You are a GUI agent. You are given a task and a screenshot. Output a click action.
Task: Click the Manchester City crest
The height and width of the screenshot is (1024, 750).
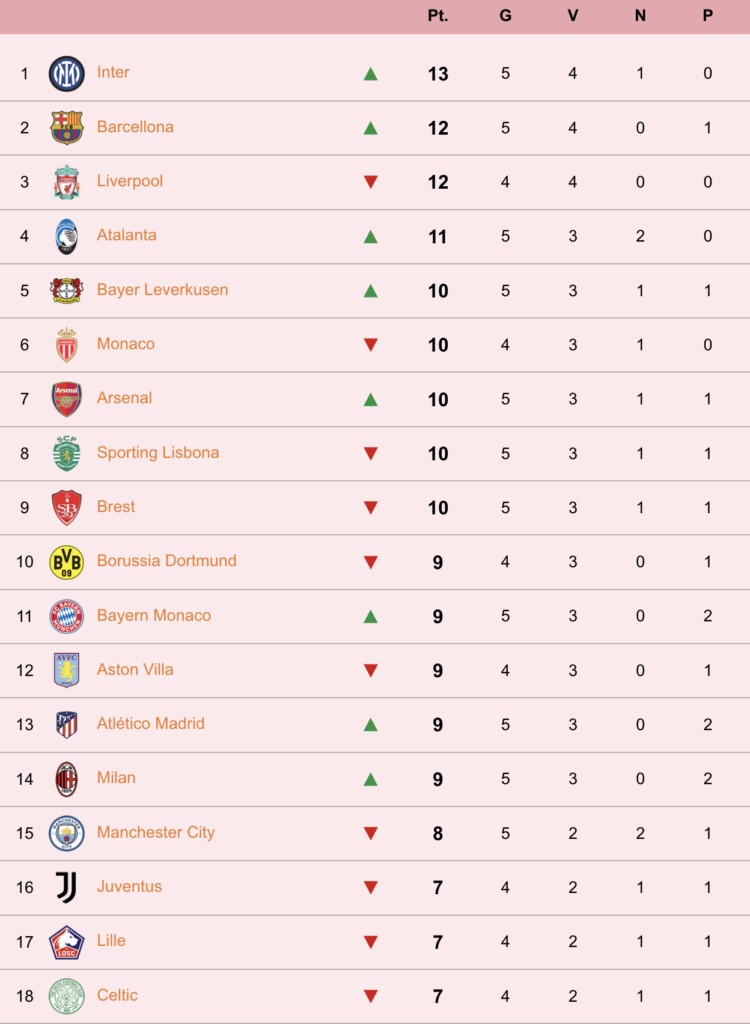tap(67, 833)
